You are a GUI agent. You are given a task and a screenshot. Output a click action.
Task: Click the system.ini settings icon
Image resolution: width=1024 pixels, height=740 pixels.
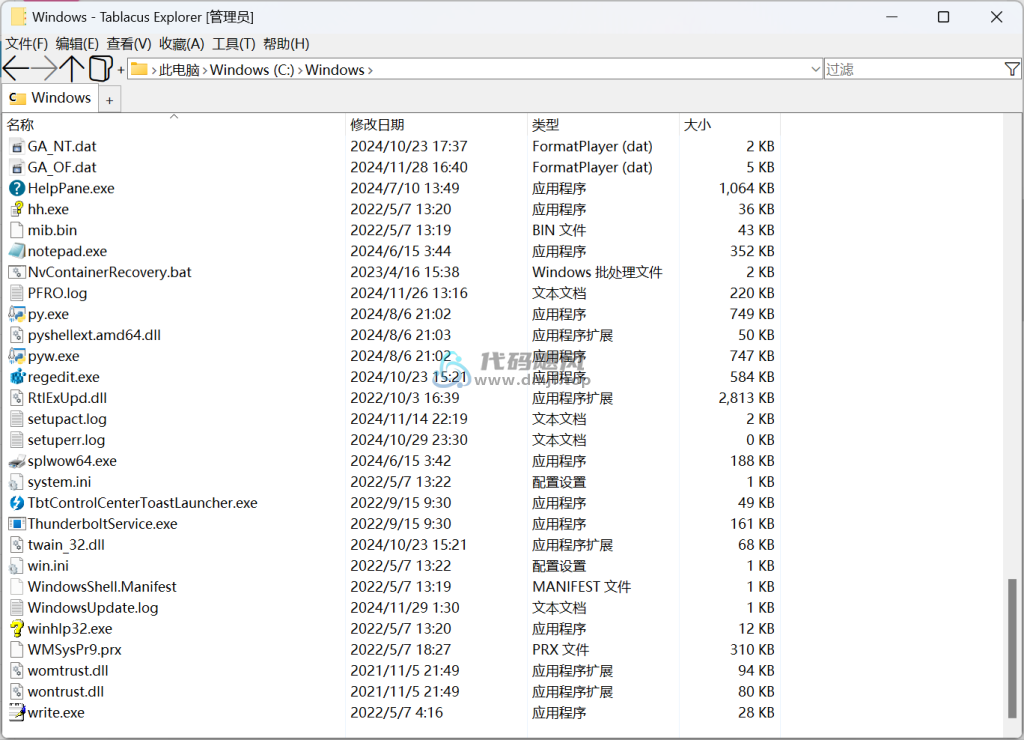(17, 482)
